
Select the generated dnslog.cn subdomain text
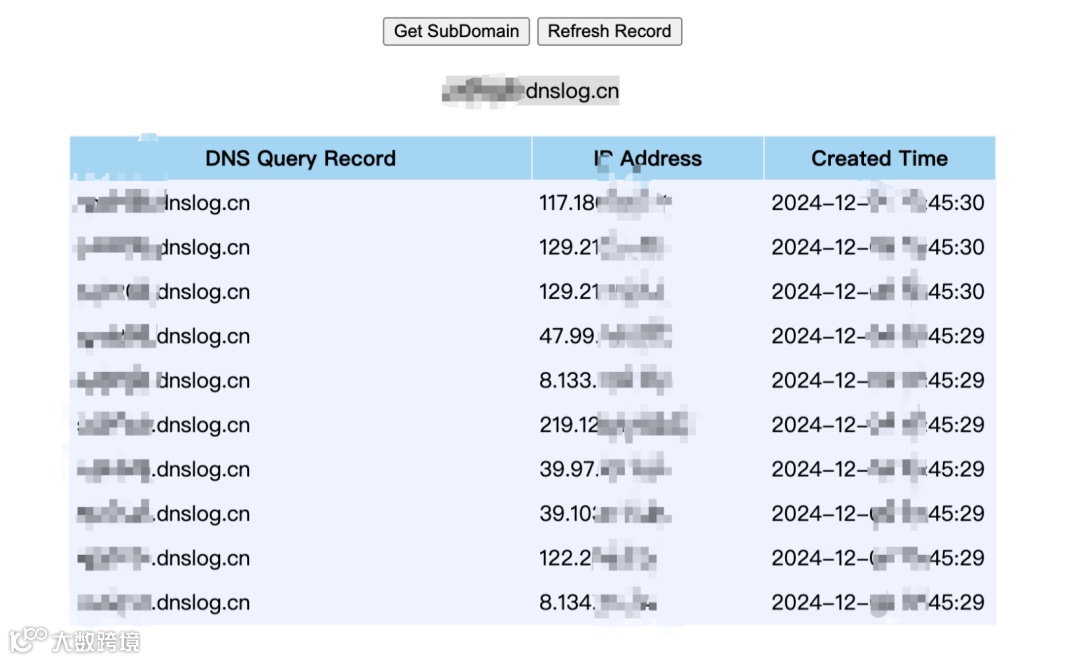tap(530, 91)
